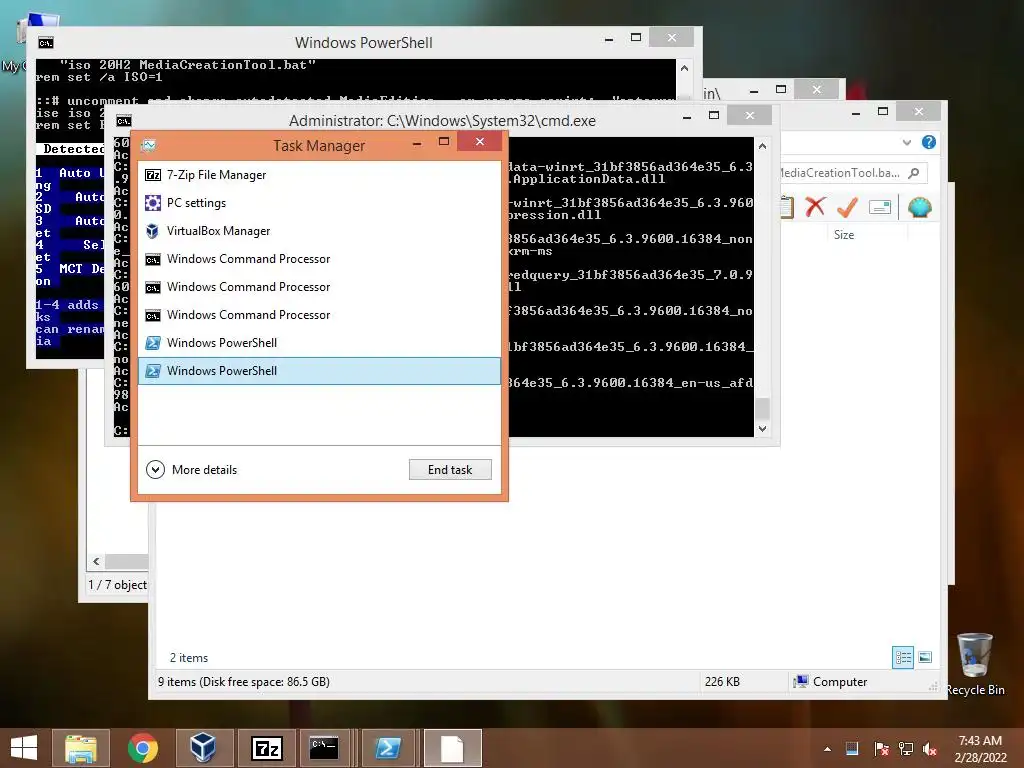Click the blank document taskbar button
1024x768 pixels.
[453, 748]
